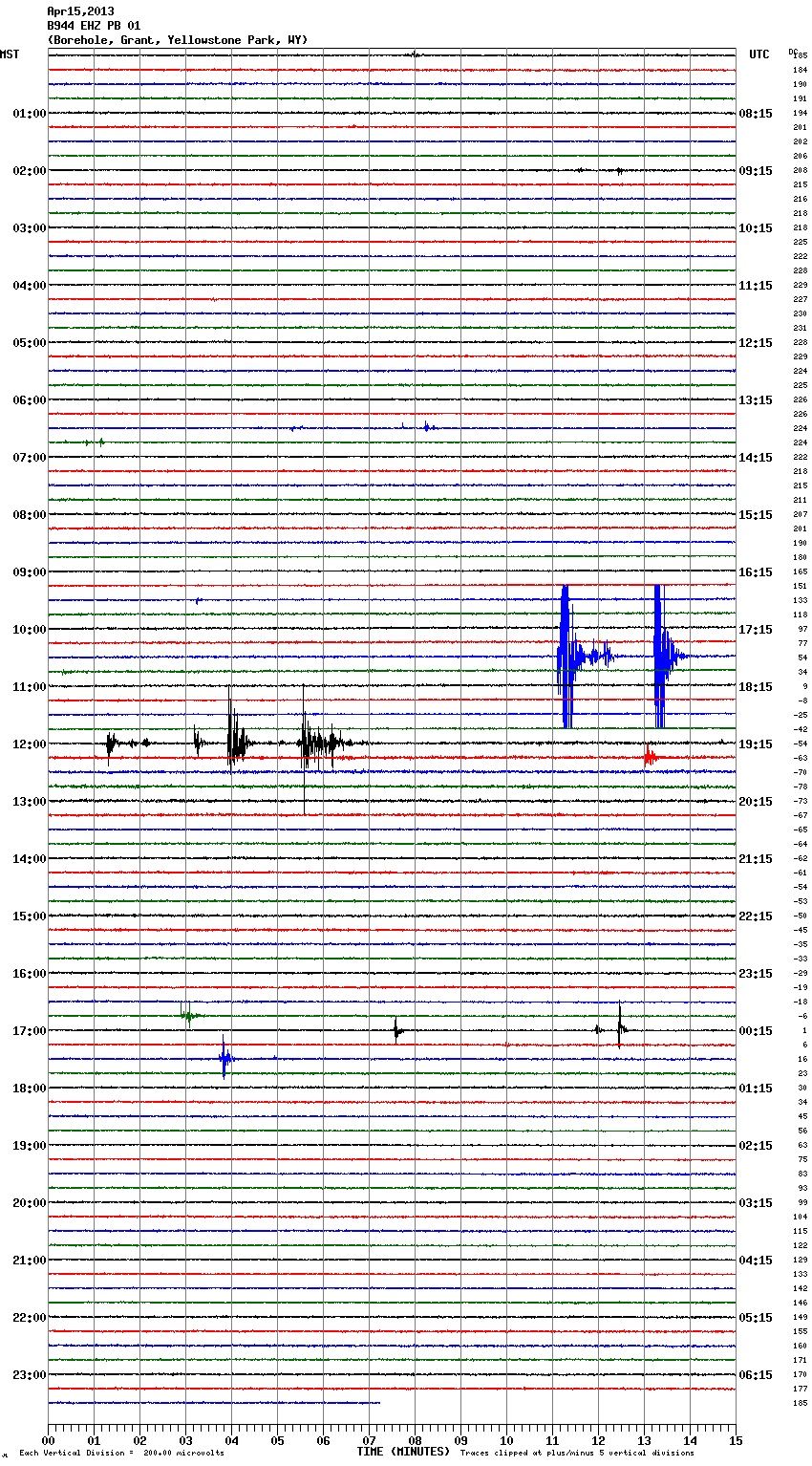Image resolution: width=812 pixels, height=1466 pixels.
Task: Click the 00 tick label on the minutes axis
Action: click(48, 1441)
